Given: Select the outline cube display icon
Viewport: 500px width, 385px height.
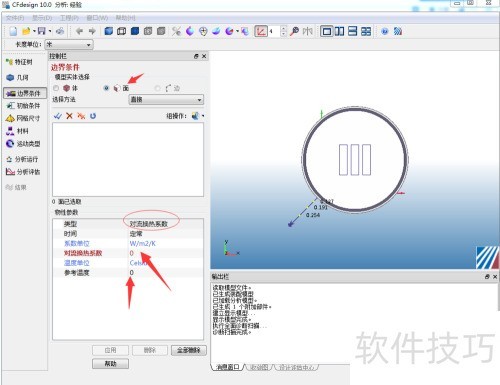Looking at the screenshot, I should tap(122, 31).
